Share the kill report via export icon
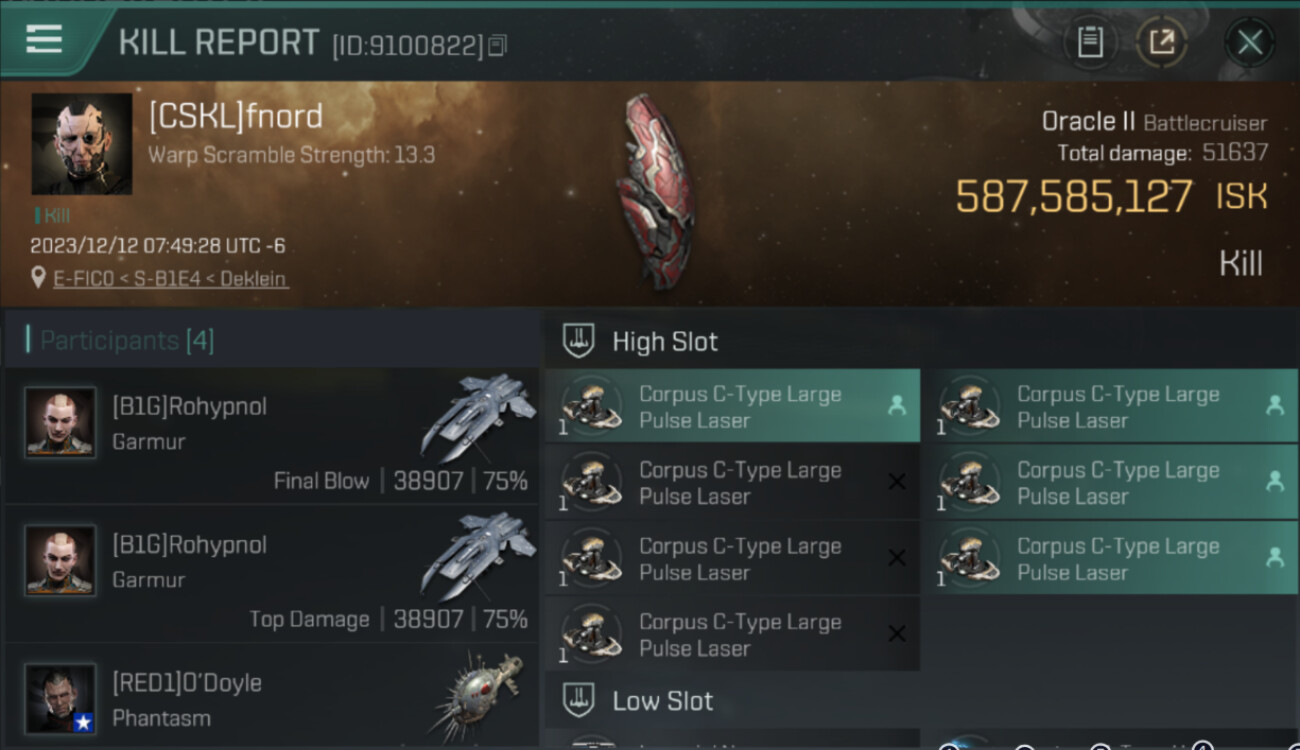Image resolution: width=1300 pixels, height=750 pixels. [1161, 42]
